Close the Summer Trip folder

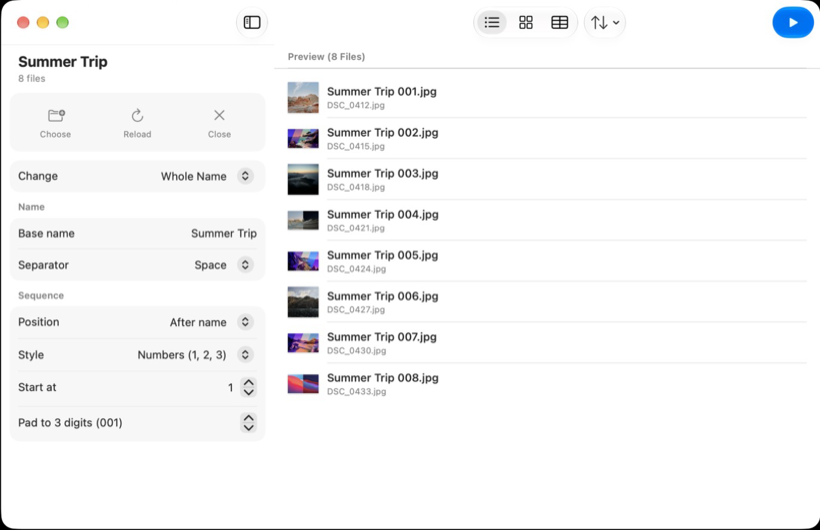219,123
